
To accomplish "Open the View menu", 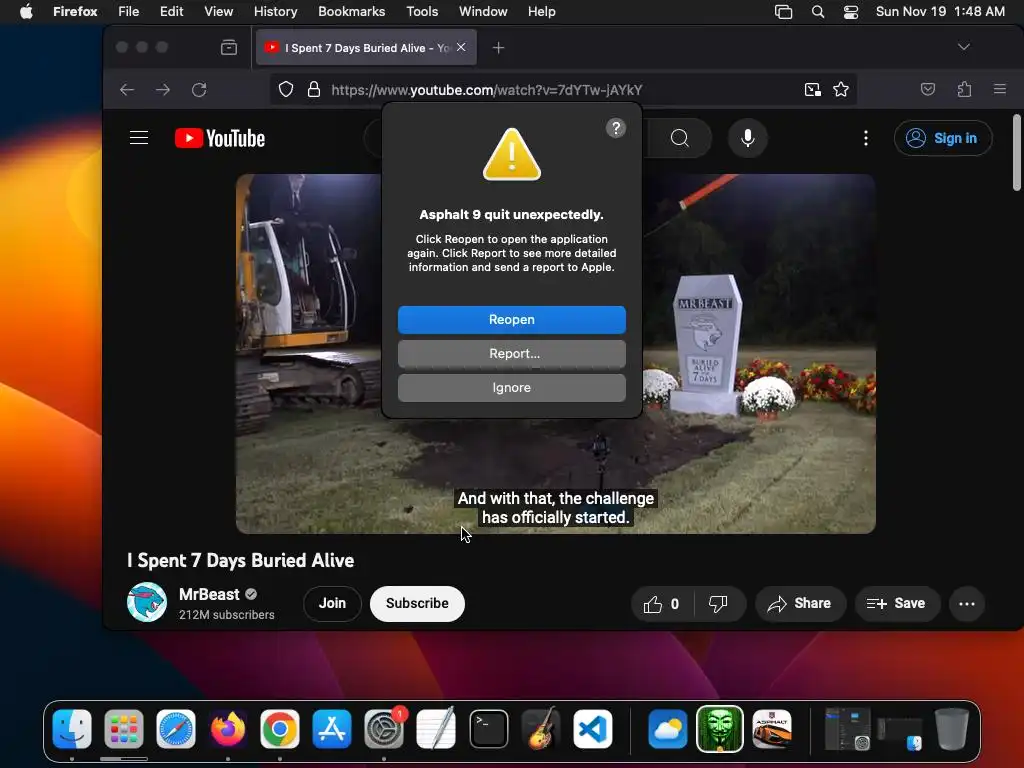I will pos(218,12).
